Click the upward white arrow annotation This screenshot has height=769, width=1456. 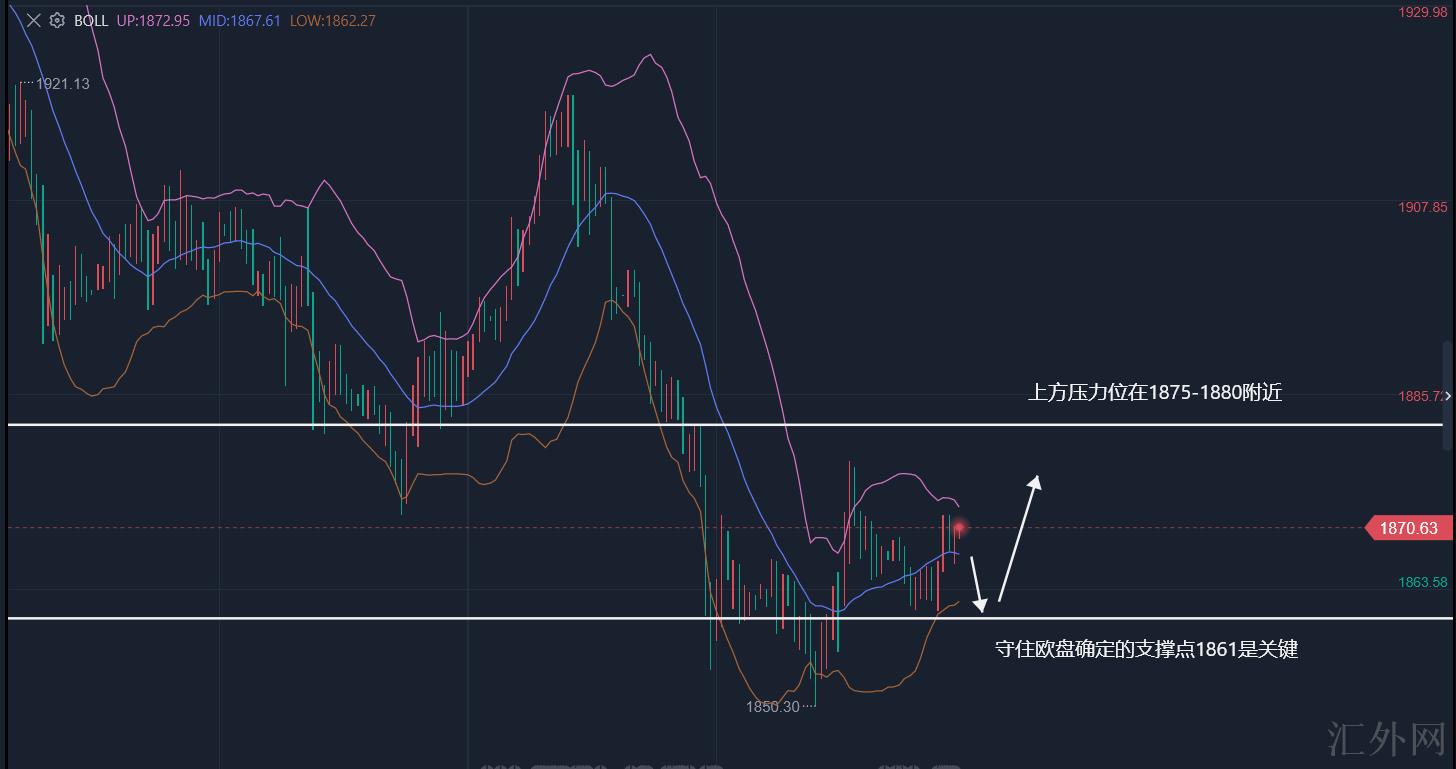[x=1018, y=538]
